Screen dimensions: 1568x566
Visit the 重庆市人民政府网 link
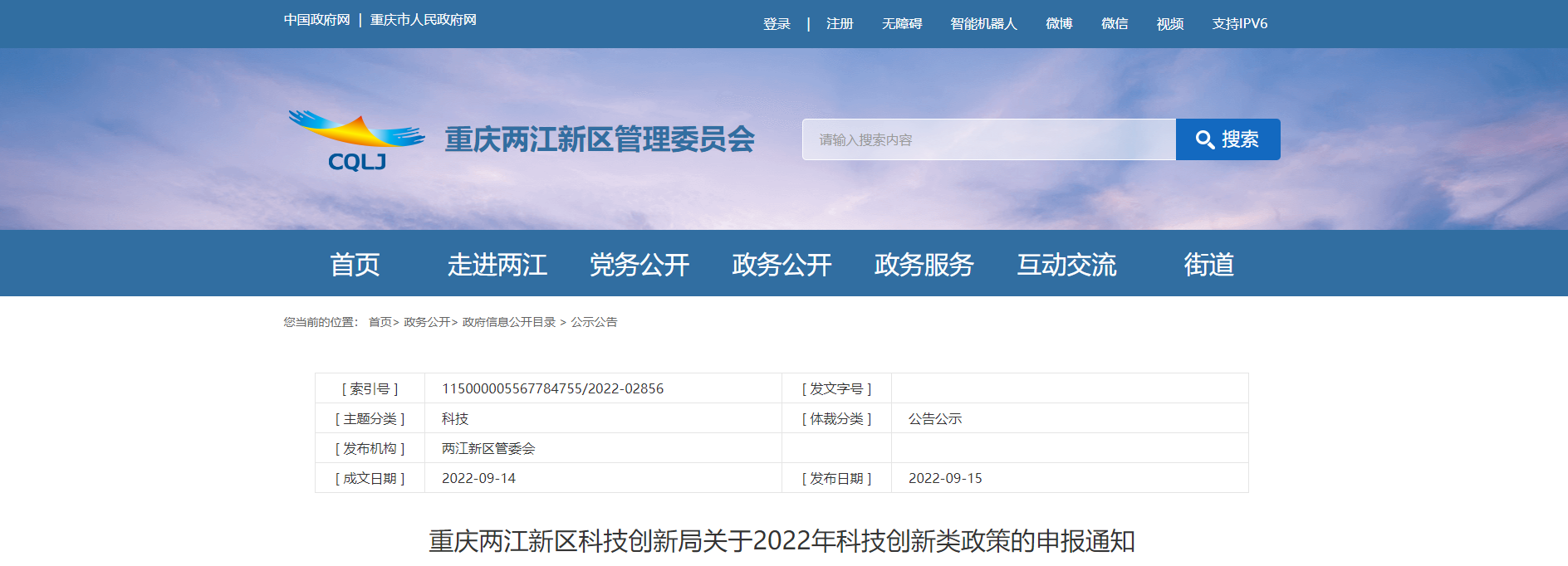pos(423,20)
